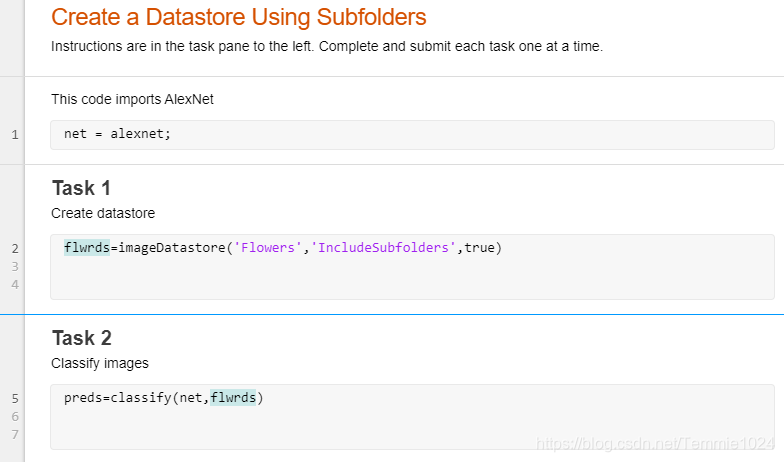Click the 'This code imports AlexNet' text
The width and height of the screenshot is (784, 462).
(132, 99)
